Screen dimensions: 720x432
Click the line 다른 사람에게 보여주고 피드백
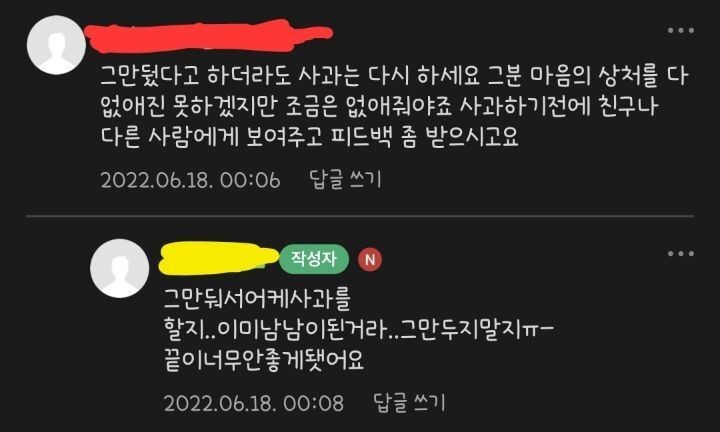tap(309, 136)
